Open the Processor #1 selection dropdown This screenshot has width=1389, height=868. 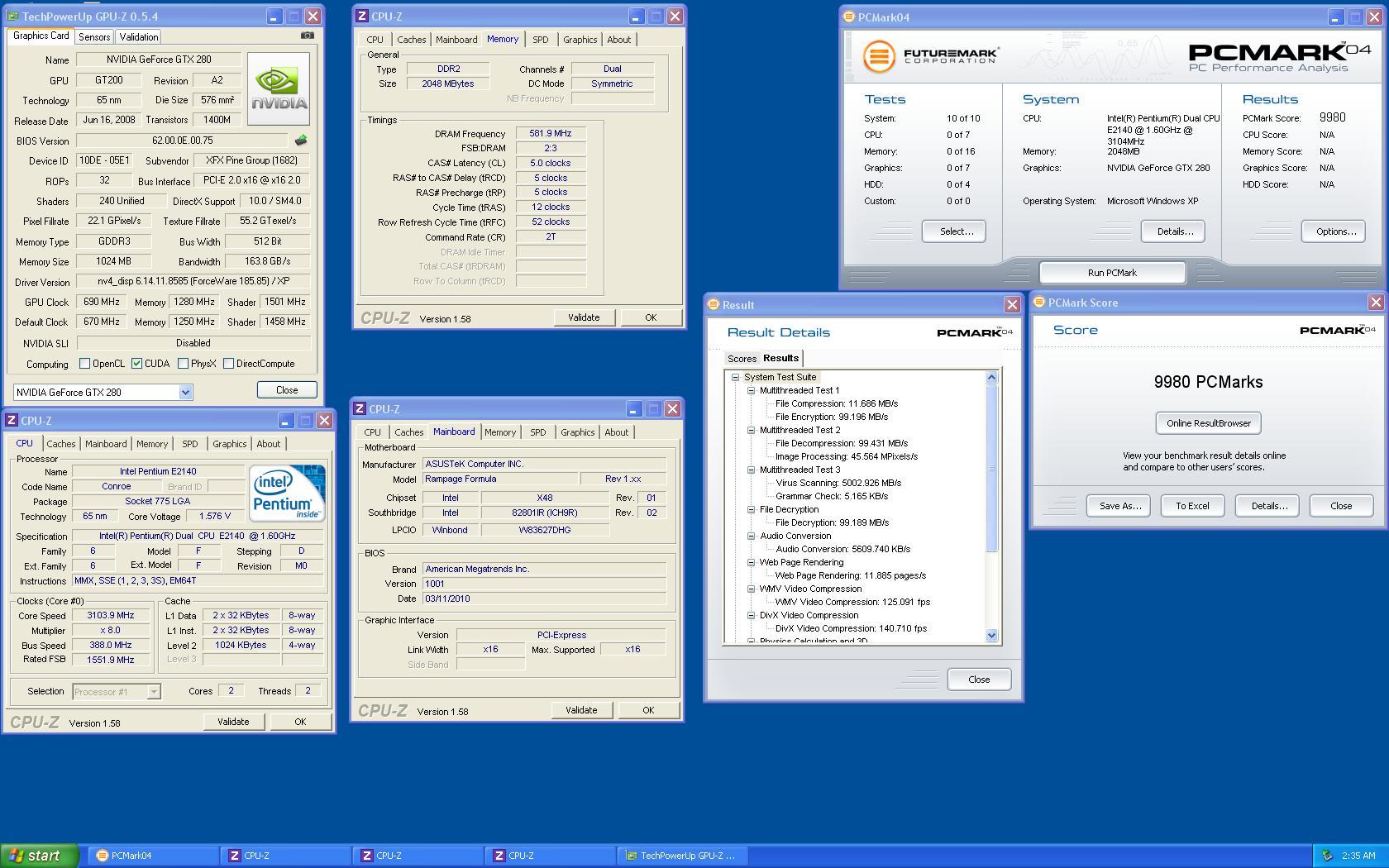pyautogui.click(x=153, y=691)
